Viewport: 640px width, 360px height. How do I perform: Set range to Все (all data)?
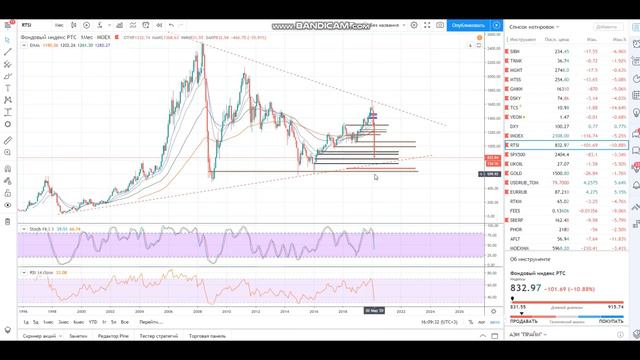(x=125, y=322)
